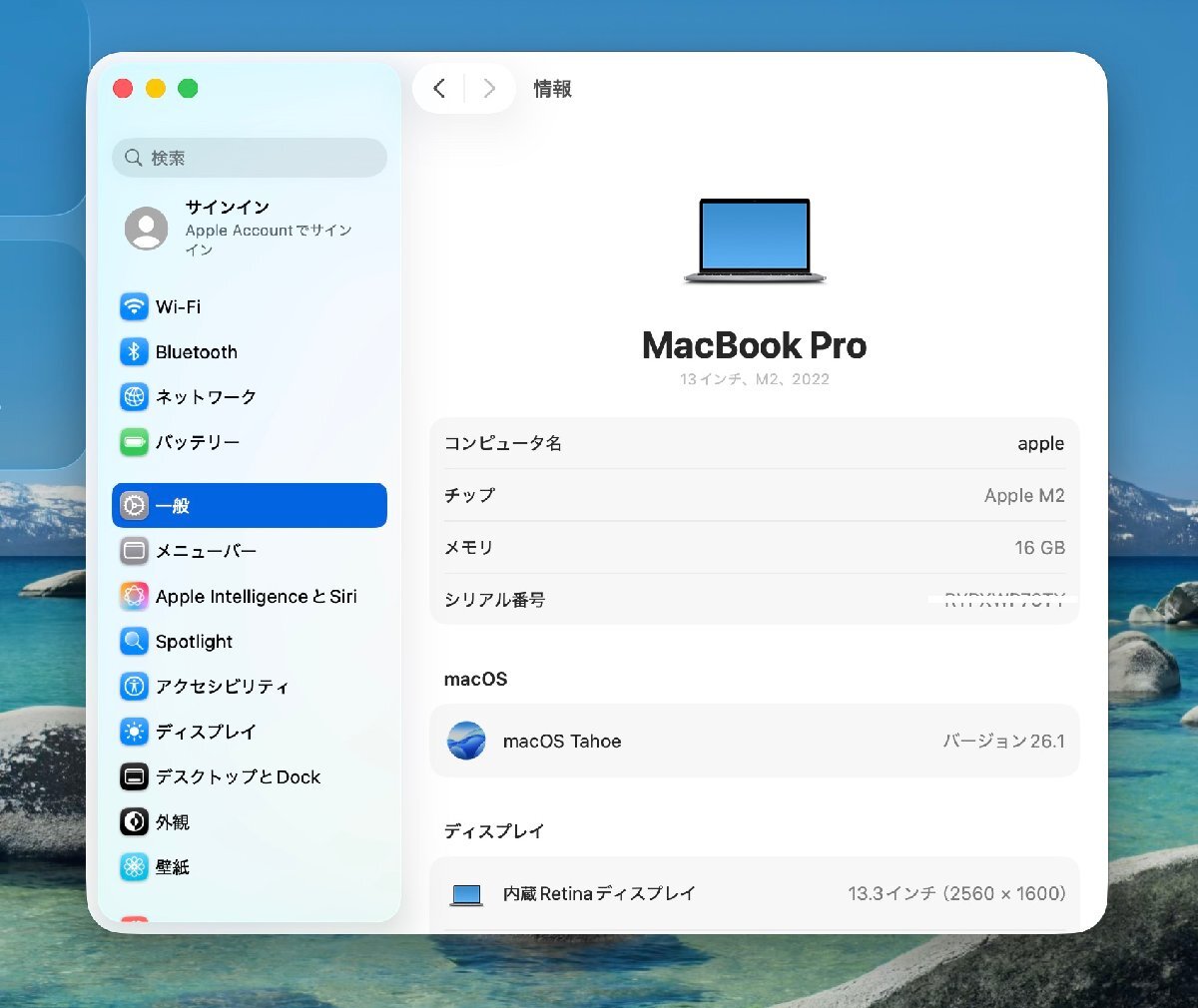This screenshot has height=1008, width=1198.
Task: Close the settings window with red button
Action: point(123,88)
